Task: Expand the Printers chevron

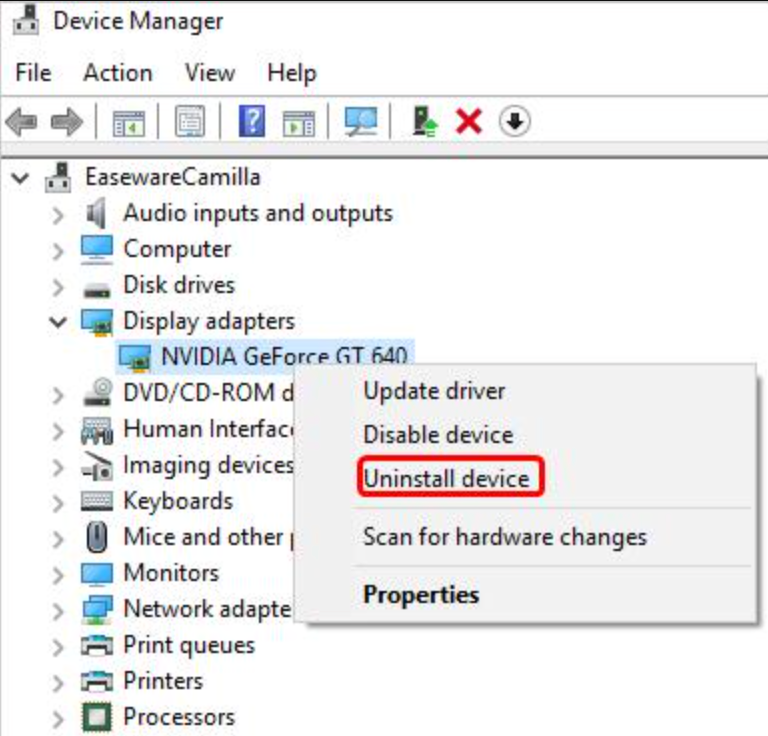Action: pyautogui.click(x=58, y=683)
